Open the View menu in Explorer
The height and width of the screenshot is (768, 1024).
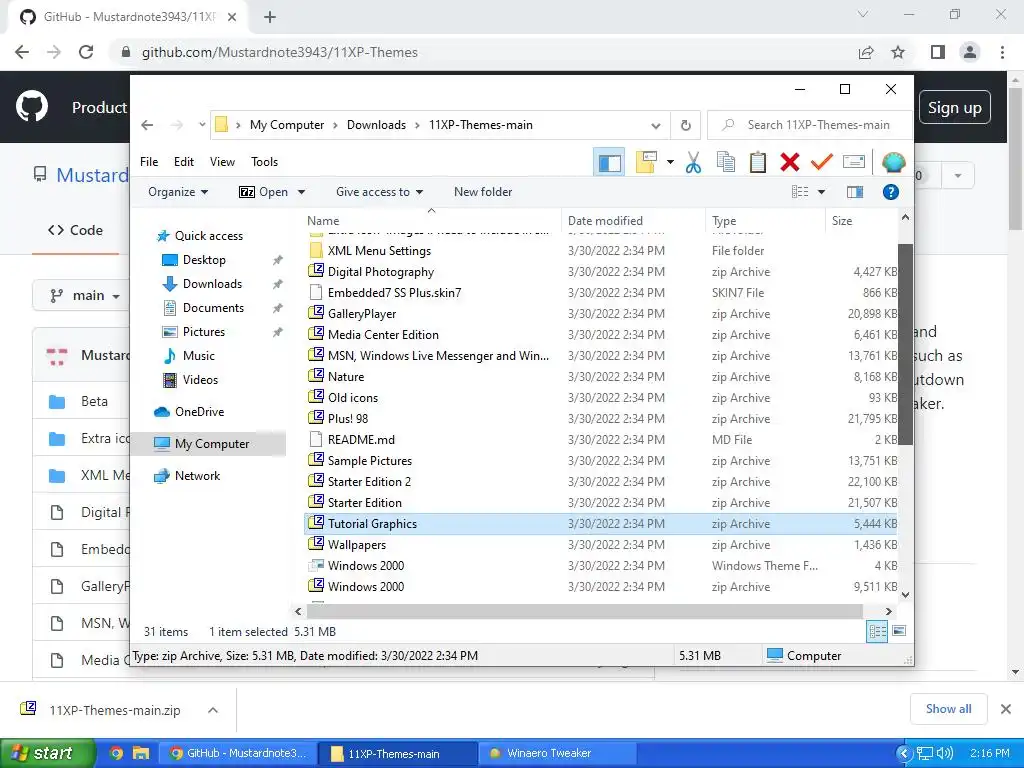point(222,162)
